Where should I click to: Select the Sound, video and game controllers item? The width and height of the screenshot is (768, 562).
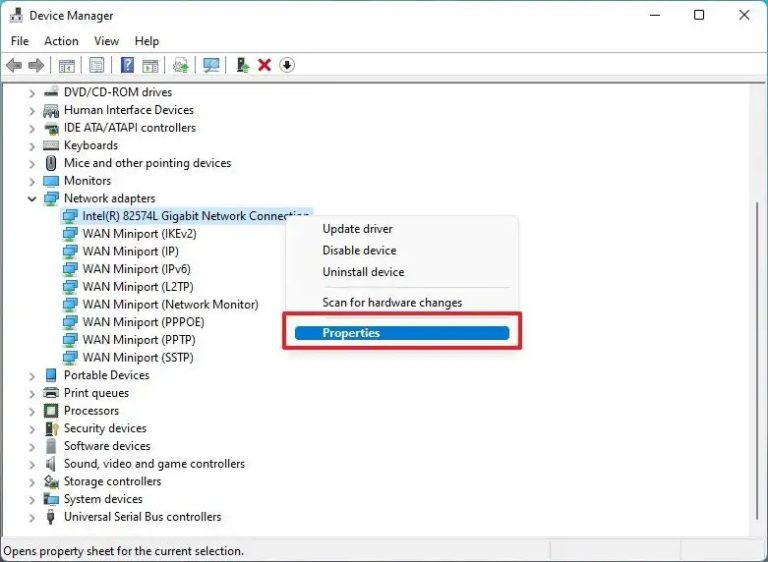click(154, 464)
